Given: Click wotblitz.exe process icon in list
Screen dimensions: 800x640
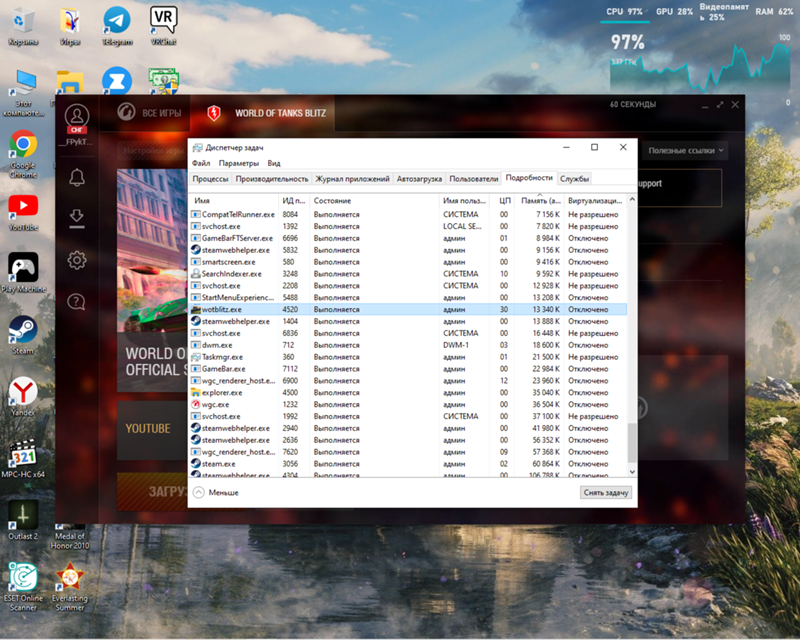Looking at the screenshot, I should pyautogui.click(x=195, y=309).
